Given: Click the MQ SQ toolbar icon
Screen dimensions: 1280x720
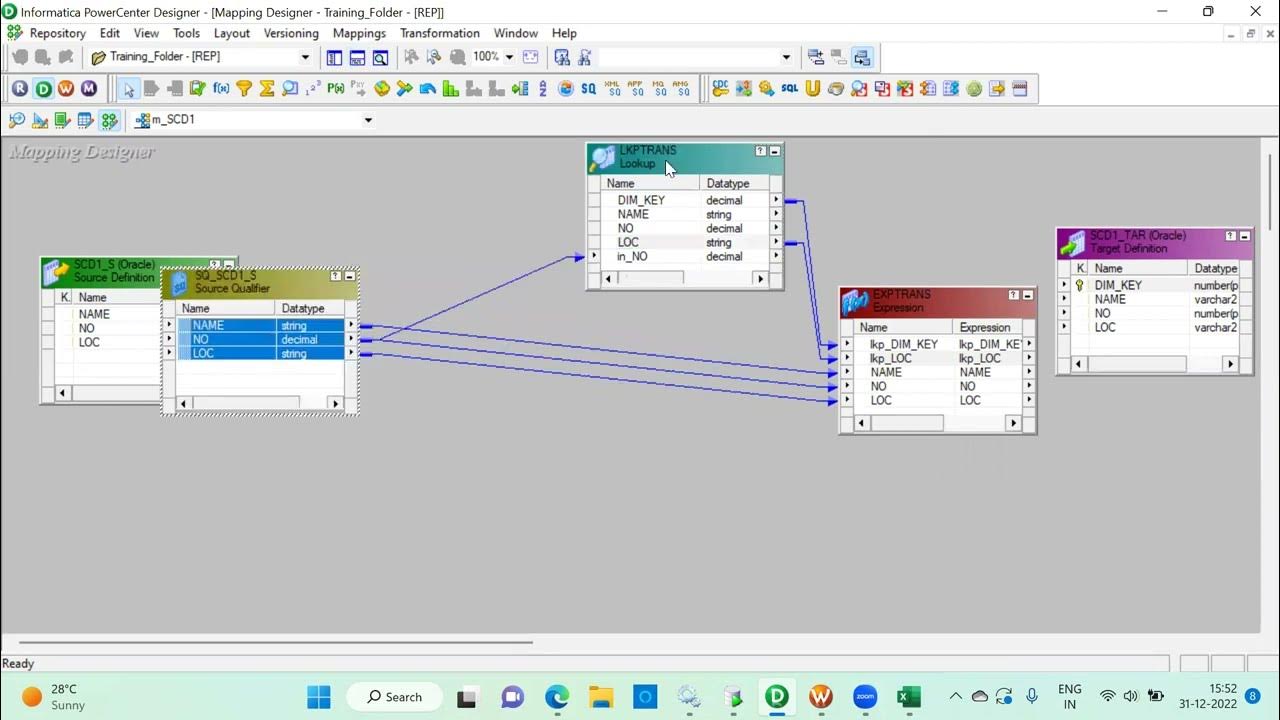Looking at the screenshot, I should [659, 89].
